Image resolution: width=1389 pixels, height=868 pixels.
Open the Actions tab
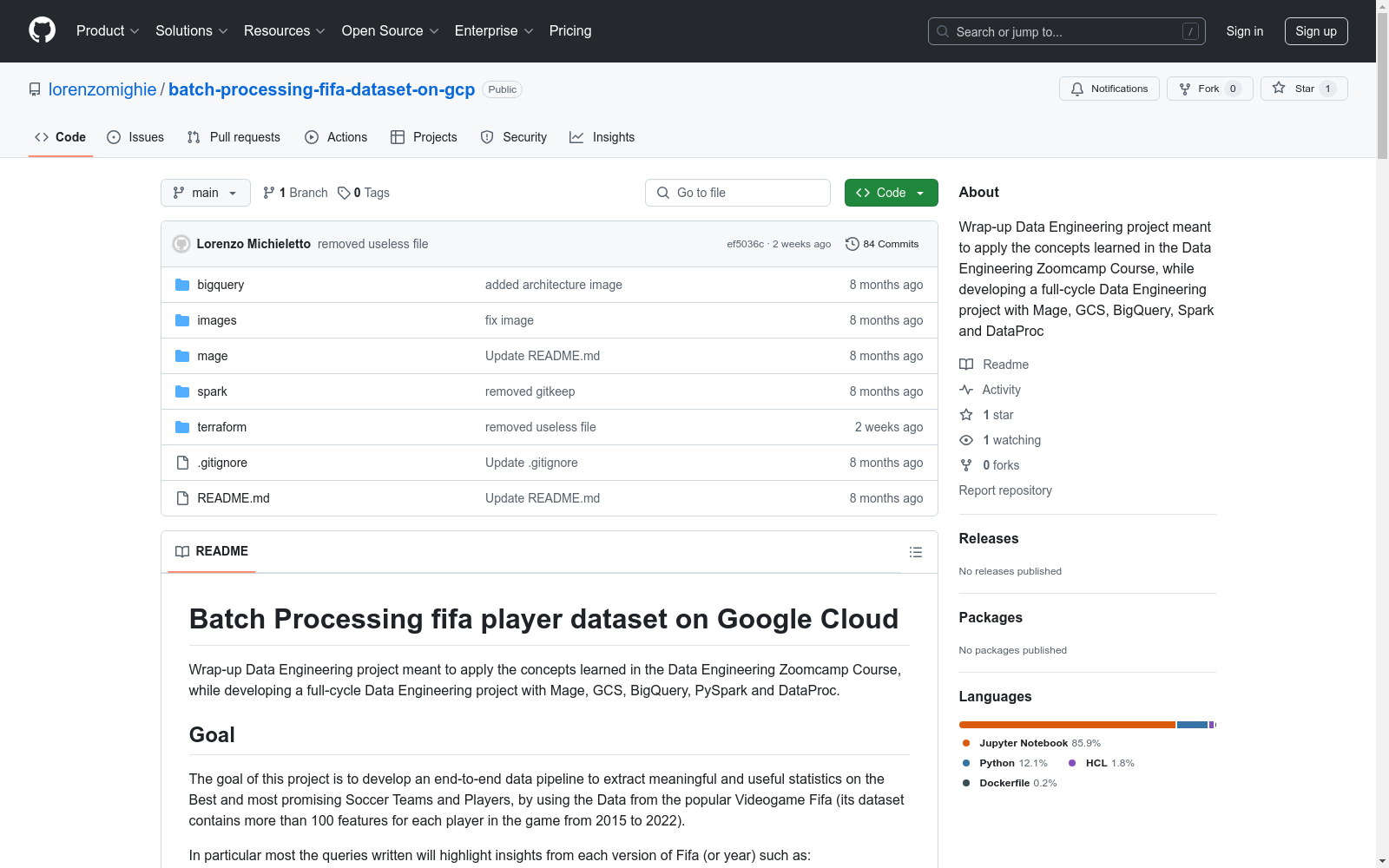coord(336,137)
